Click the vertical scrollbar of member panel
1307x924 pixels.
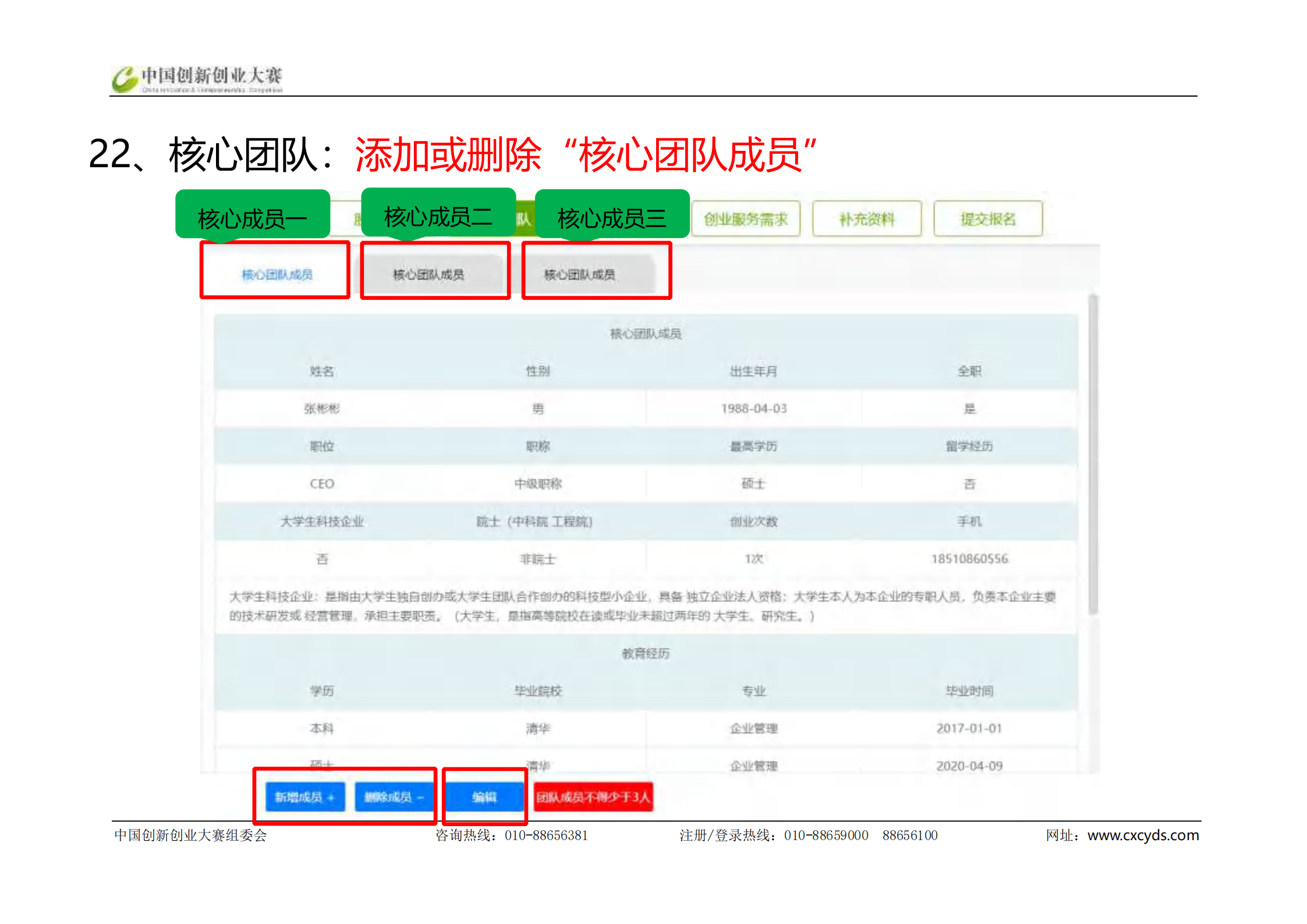(1093, 454)
